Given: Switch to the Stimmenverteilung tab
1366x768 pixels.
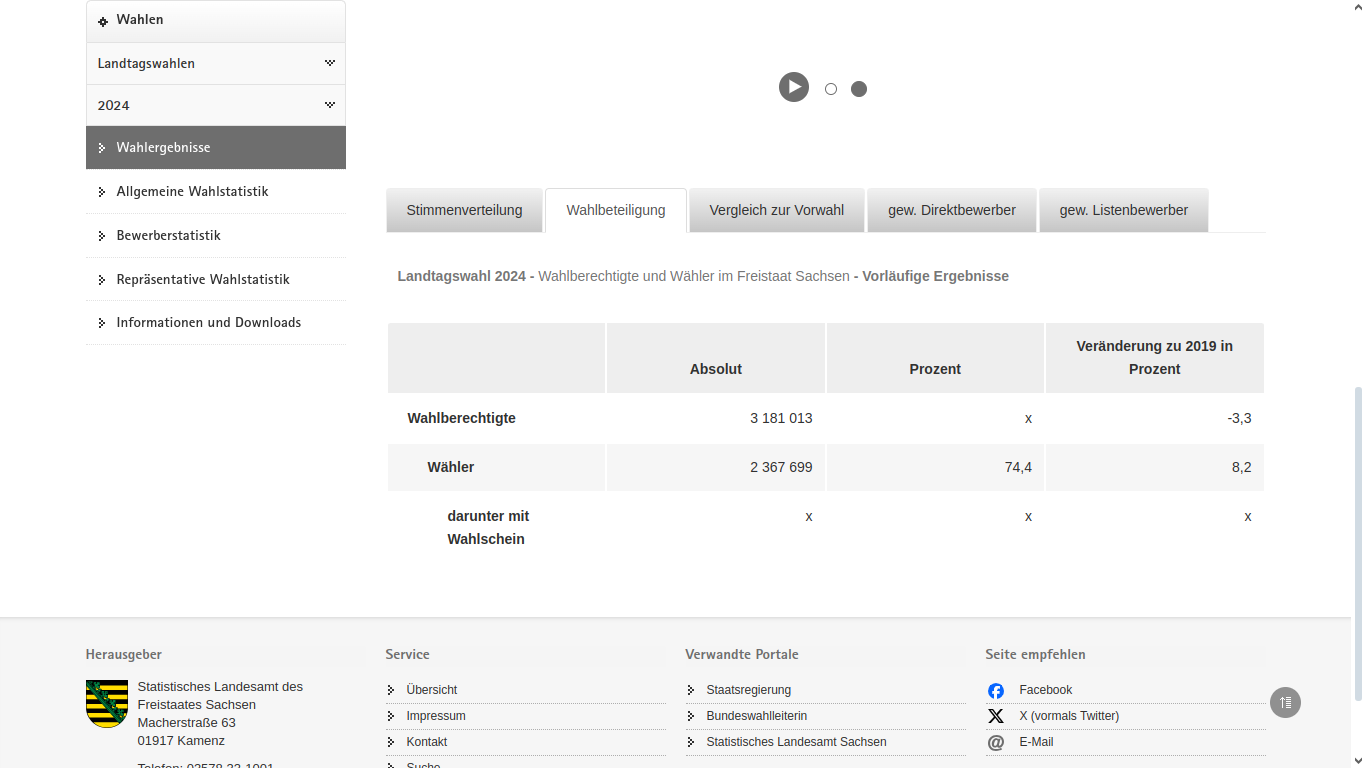Looking at the screenshot, I should (464, 210).
